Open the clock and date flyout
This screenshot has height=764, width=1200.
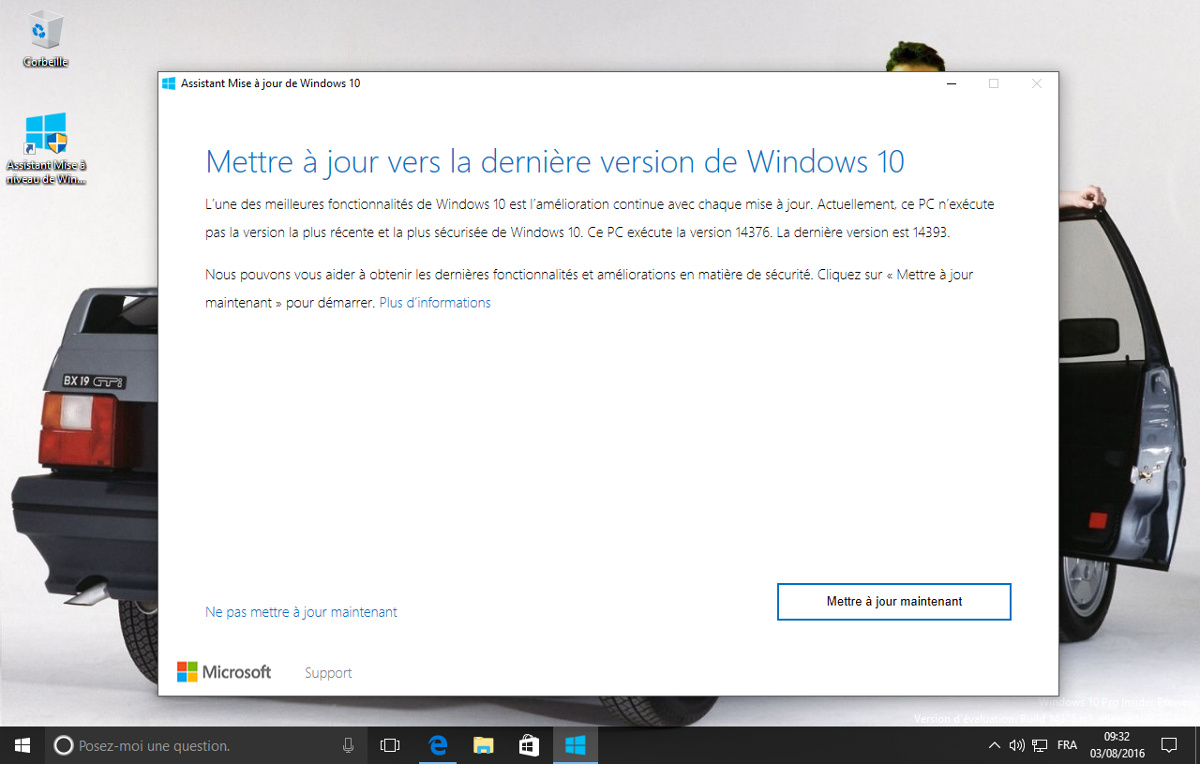point(1116,745)
